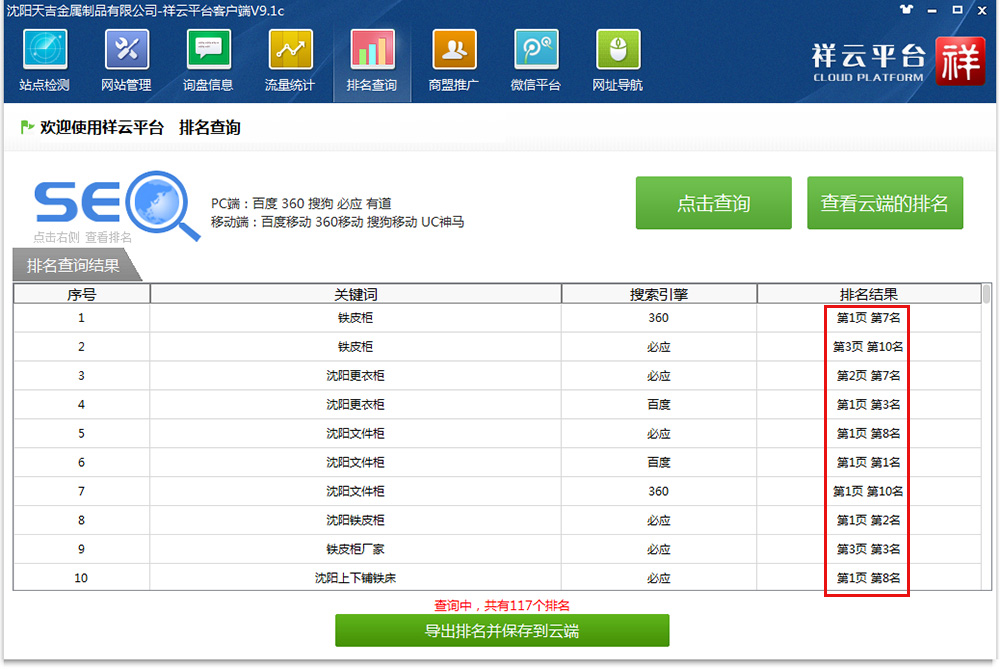The image size is (1000, 669).
Task: Click the 点击查询 button
Action: click(714, 203)
